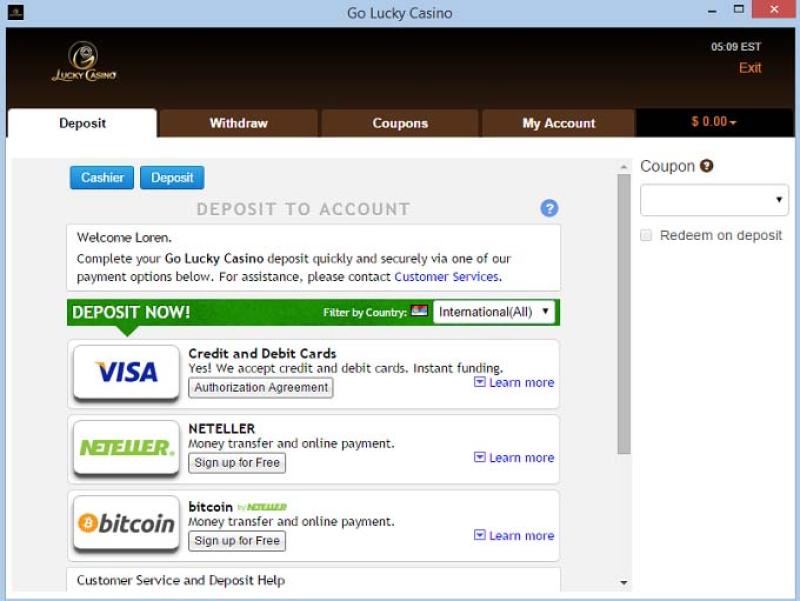800x601 pixels.
Task: Click the VISA card logo
Action: pos(126,373)
